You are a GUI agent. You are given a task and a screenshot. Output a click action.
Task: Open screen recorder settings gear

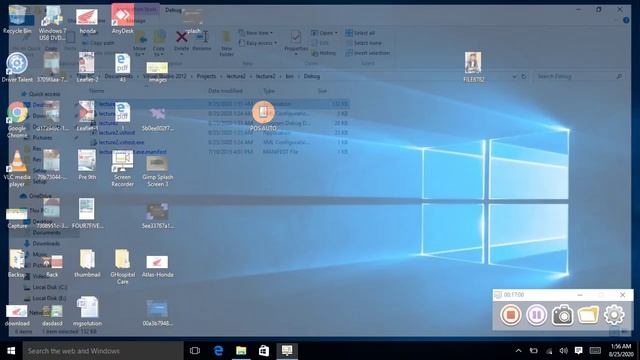pos(614,315)
